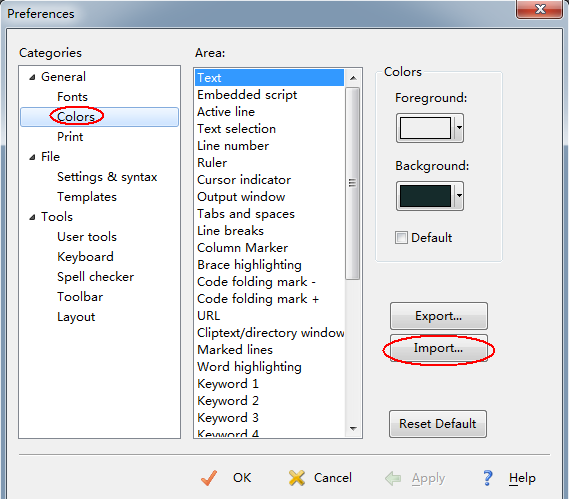Viewport: 569px width, 499px height.
Task: Click the Reset Default button
Action: [x=438, y=424]
